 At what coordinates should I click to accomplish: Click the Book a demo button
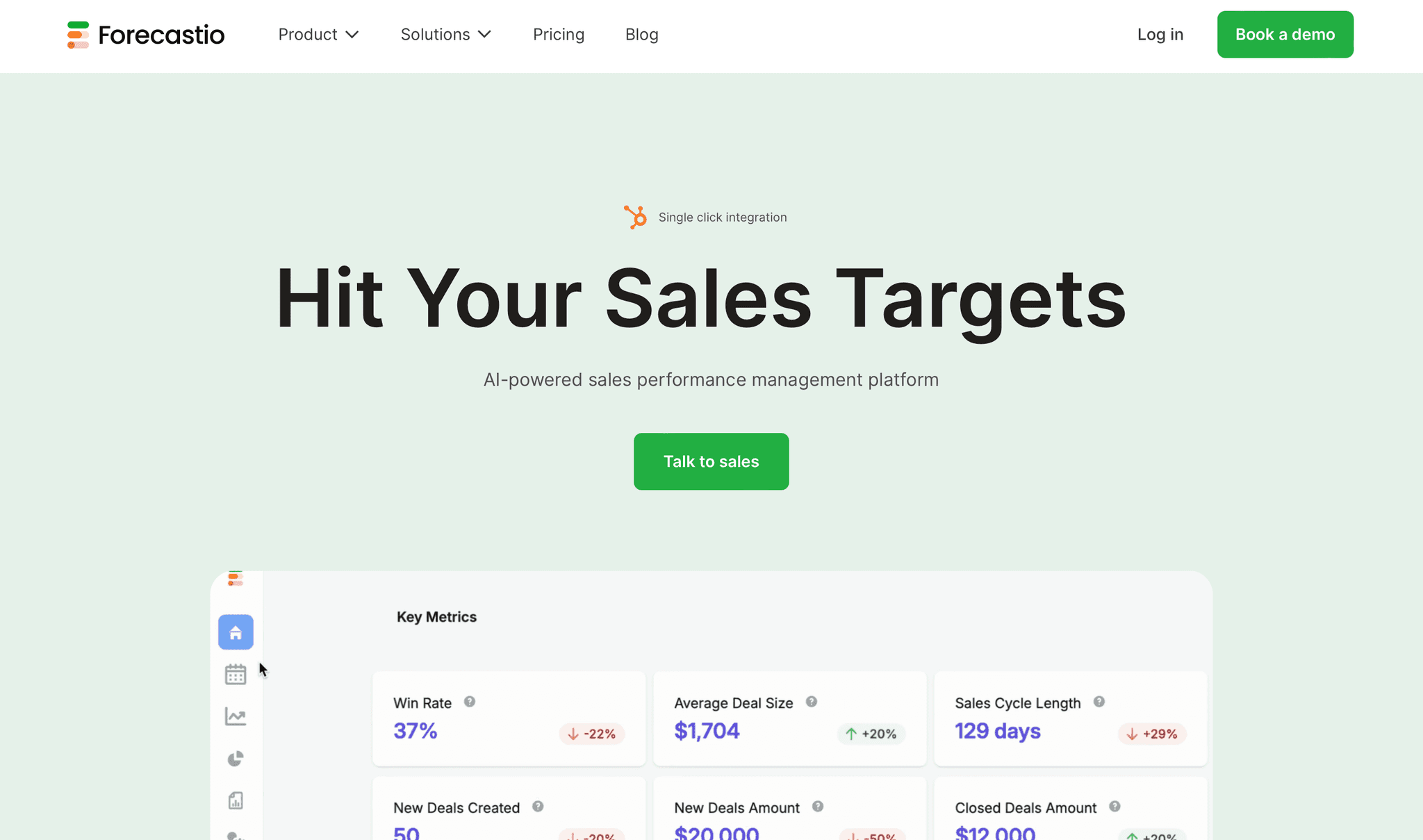pos(1285,34)
